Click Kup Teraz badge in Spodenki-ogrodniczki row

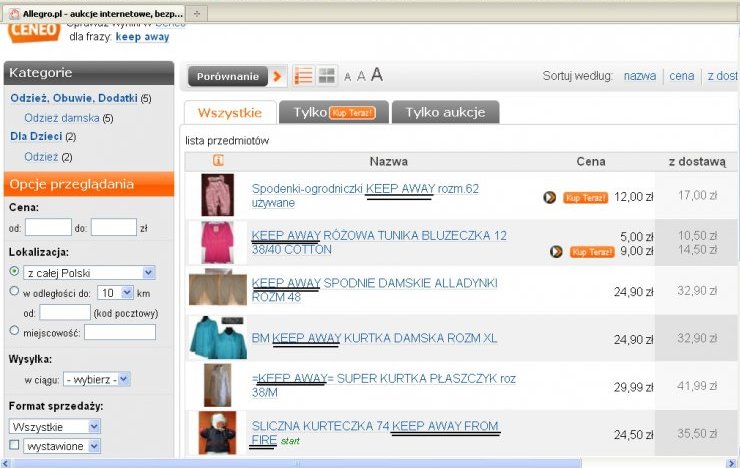[585, 198]
